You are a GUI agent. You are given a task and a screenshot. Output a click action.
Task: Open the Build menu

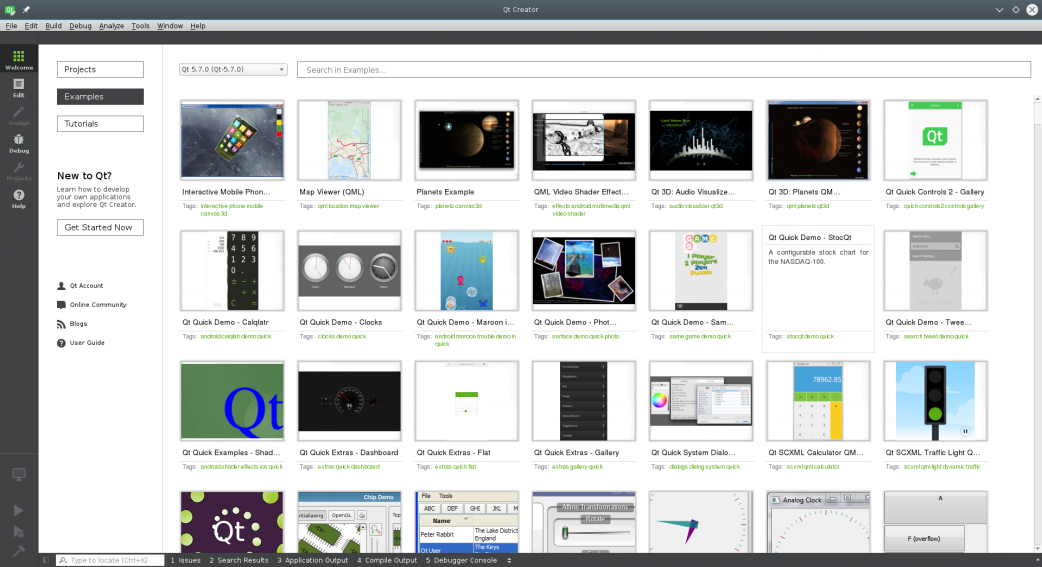point(53,25)
